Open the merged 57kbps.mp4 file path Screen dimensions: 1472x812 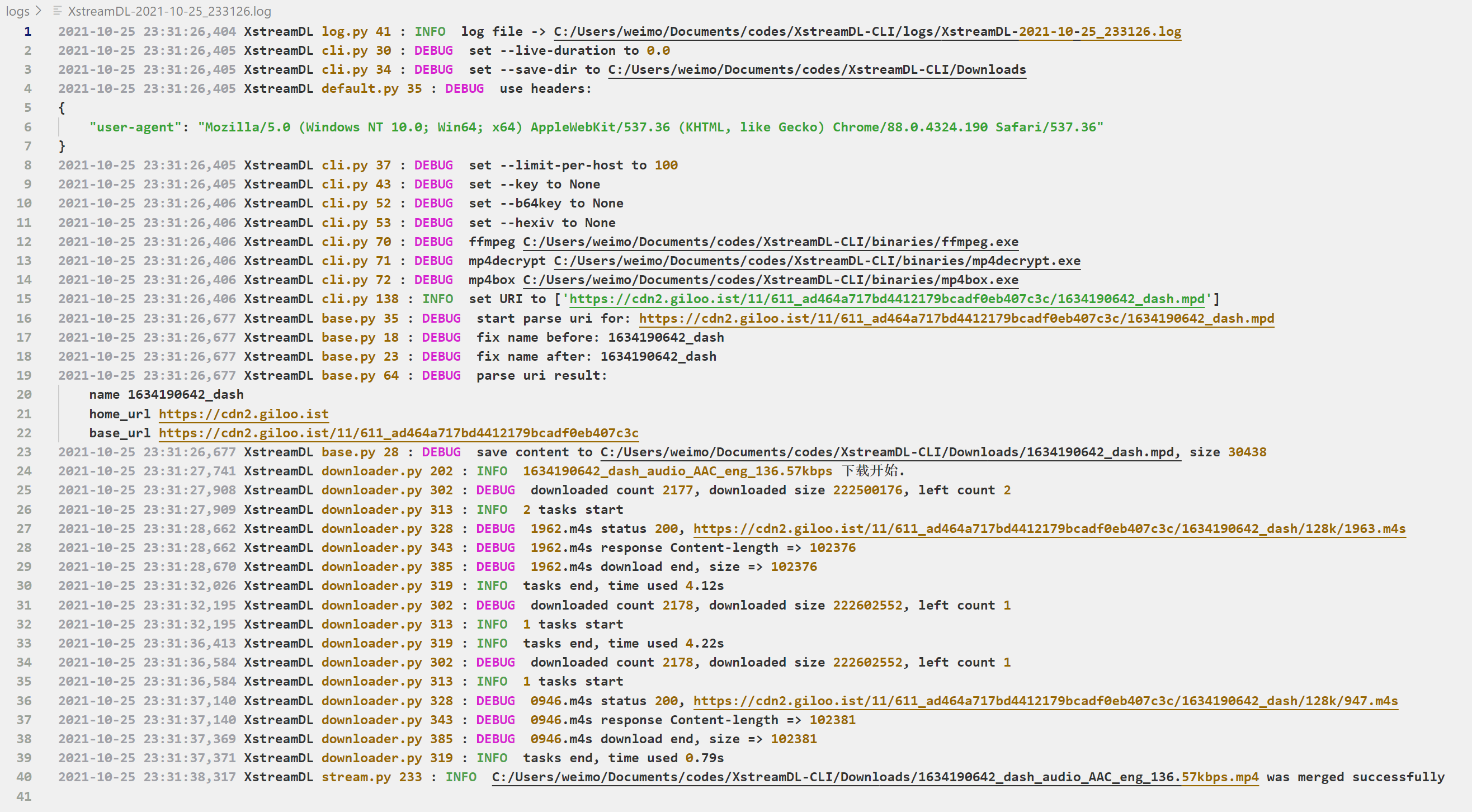874,777
